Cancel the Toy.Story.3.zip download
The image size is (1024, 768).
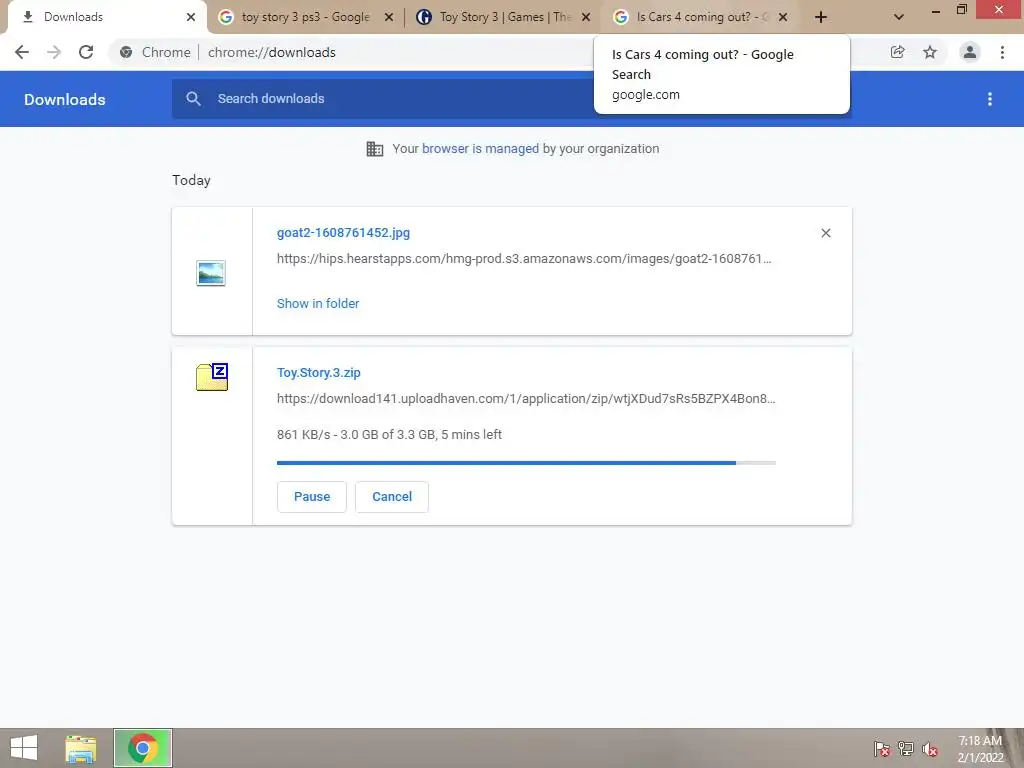(392, 497)
